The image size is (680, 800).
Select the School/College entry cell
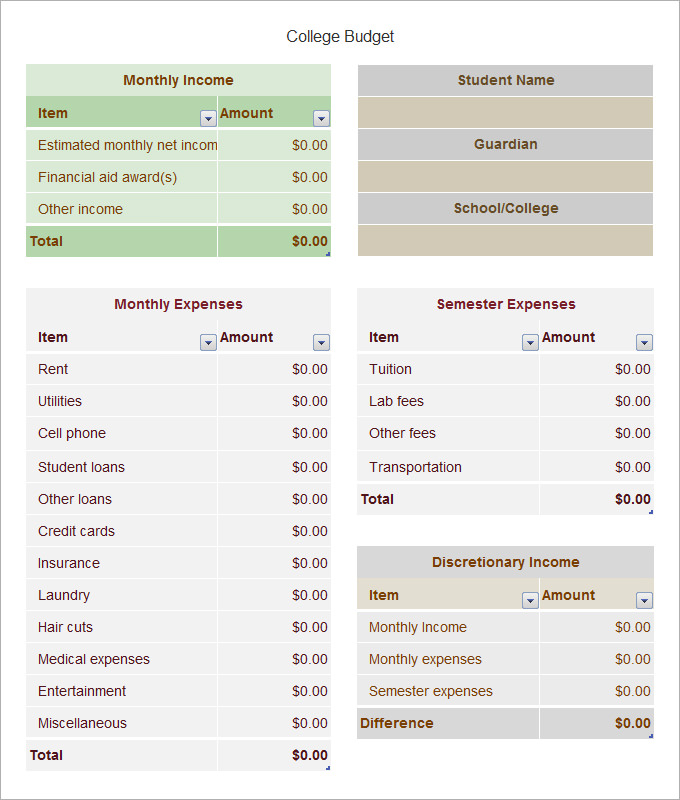(x=505, y=240)
